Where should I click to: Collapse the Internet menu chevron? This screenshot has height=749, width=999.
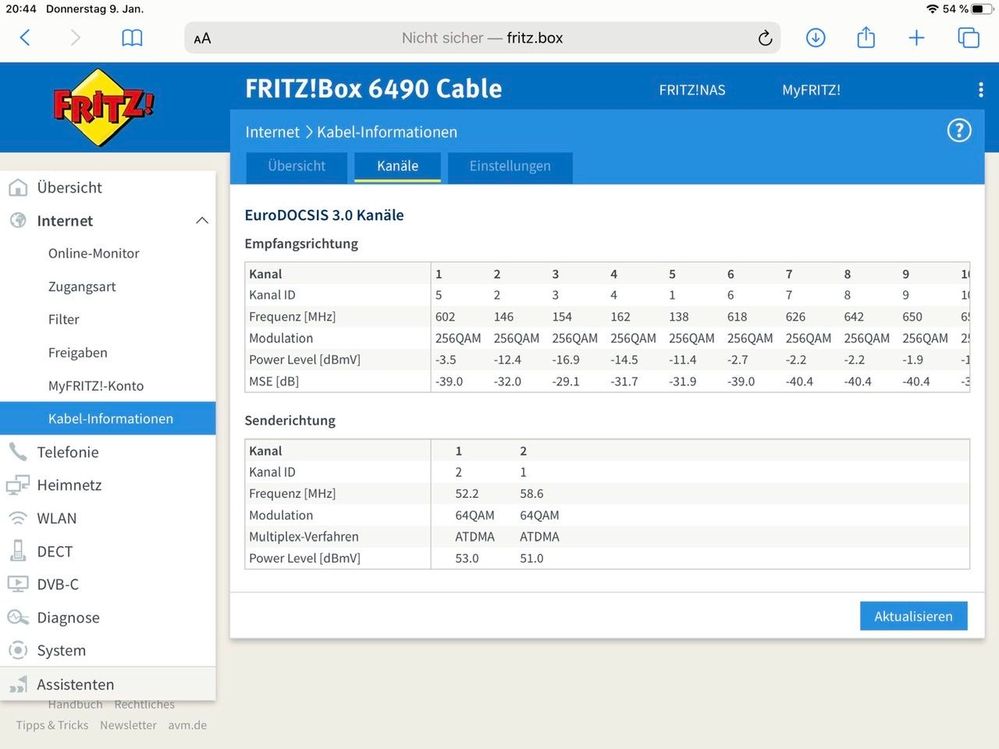202,220
